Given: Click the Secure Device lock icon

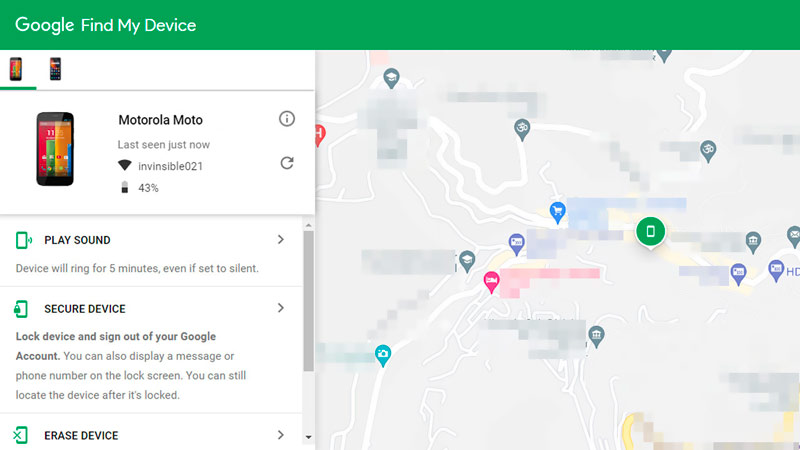Looking at the screenshot, I should pos(23,309).
